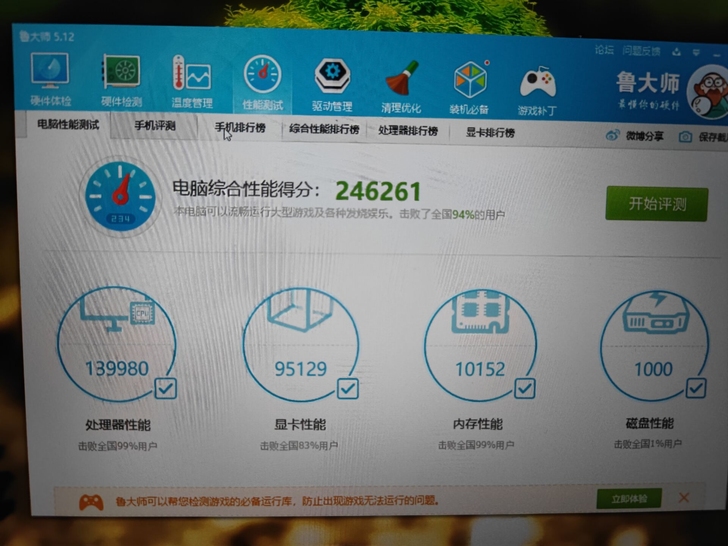Screen dimensions: 728x546
Task: Close the bottom banner with the X
Action: click(x=683, y=498)
